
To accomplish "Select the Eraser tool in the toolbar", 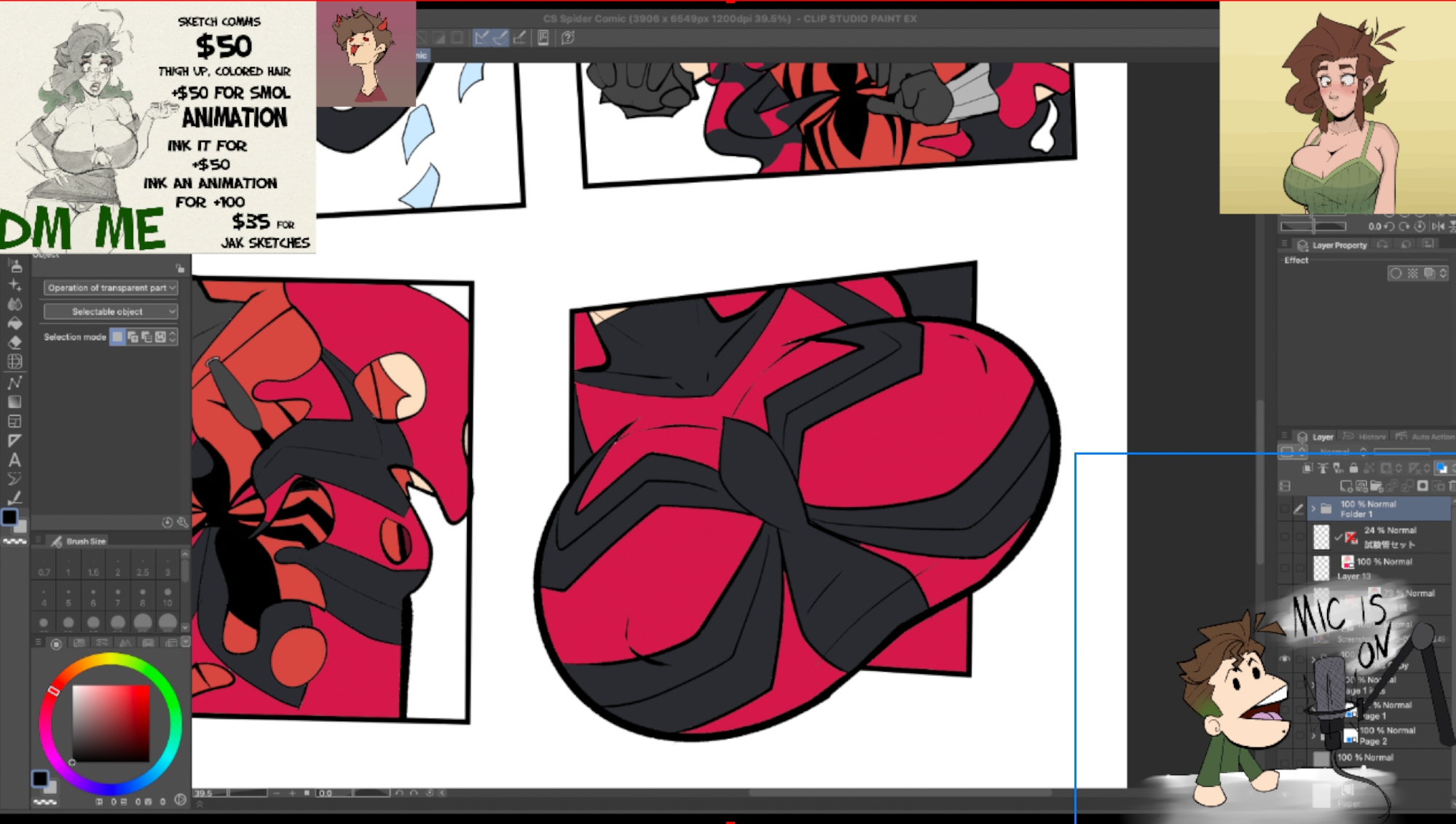I will coord(15,342).
